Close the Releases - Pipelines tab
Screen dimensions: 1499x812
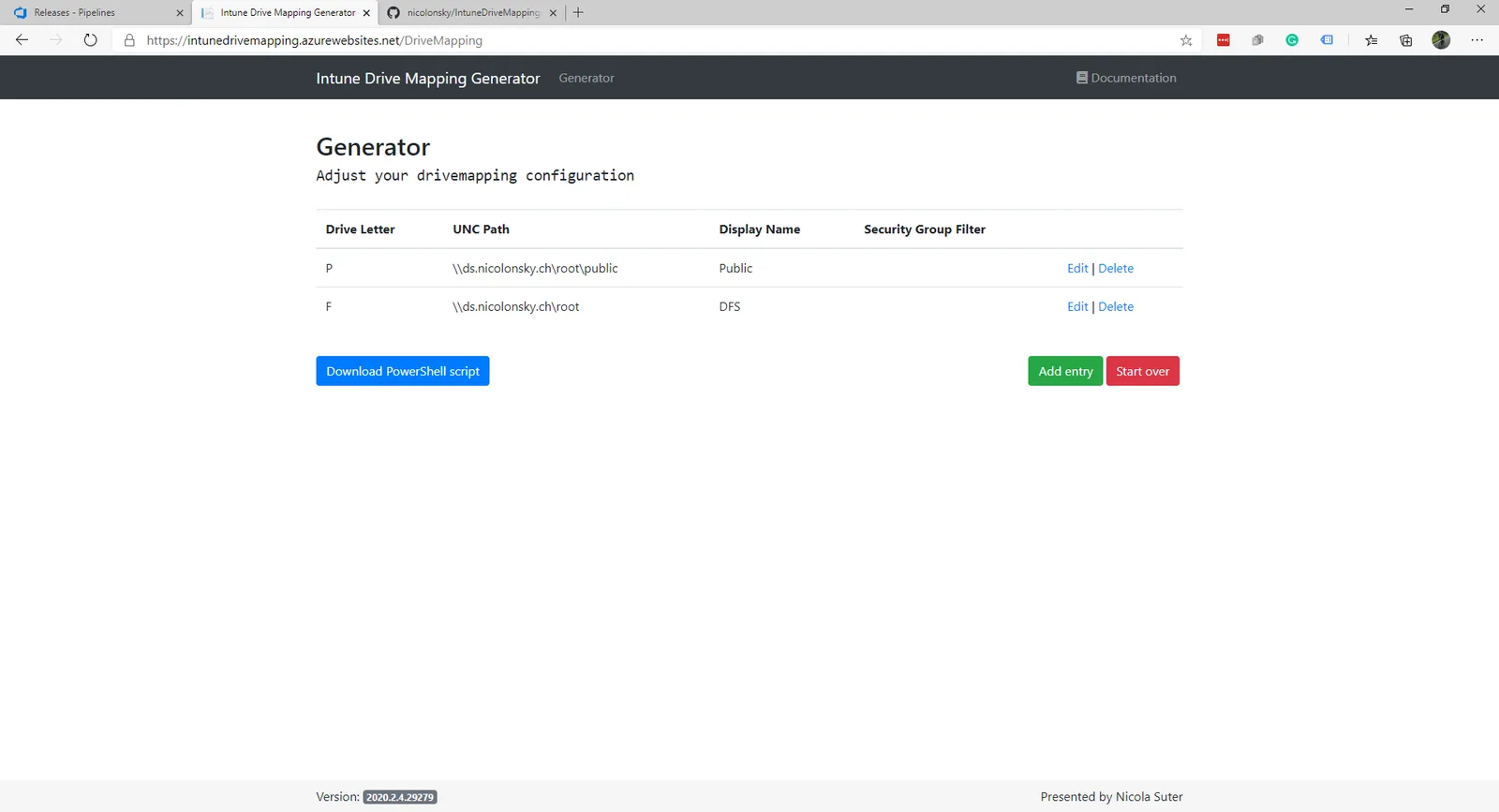point(180,13)
